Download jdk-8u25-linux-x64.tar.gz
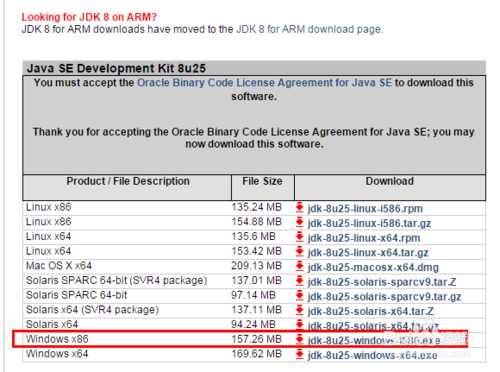Screen dimensions: 500x372 [368, 253]
